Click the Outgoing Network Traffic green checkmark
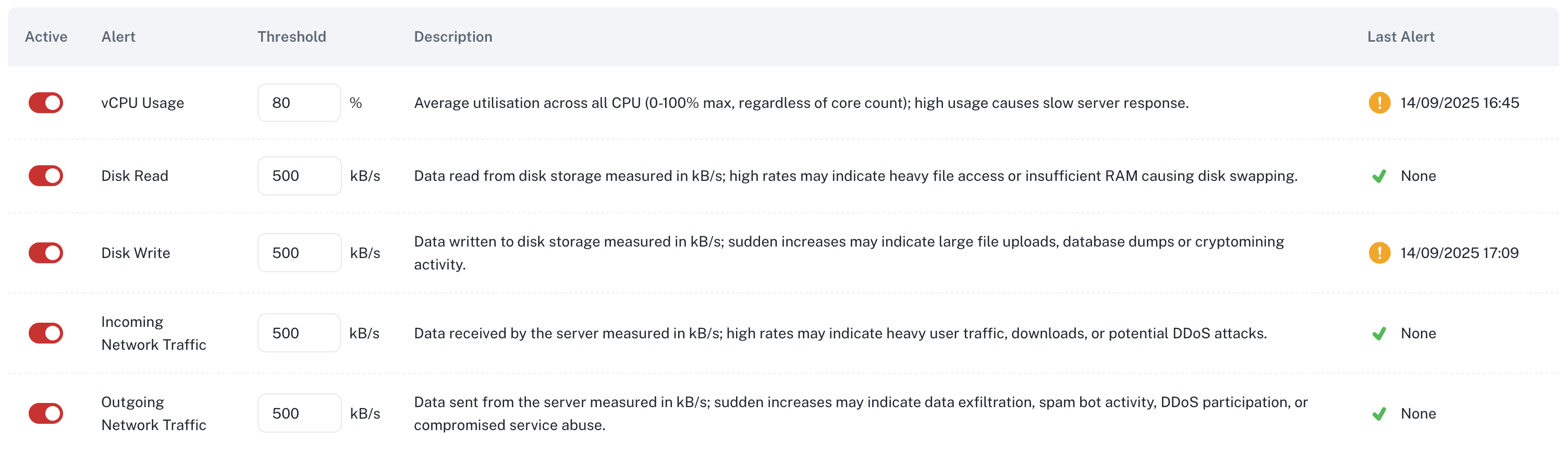 [x=1379, y=414]
